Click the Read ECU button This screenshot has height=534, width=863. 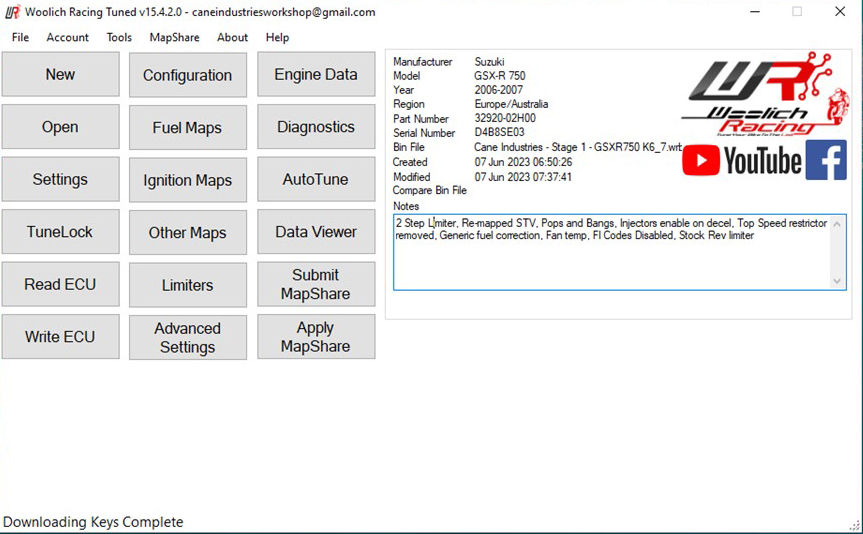pyautogui.click(x=61, y=284)
